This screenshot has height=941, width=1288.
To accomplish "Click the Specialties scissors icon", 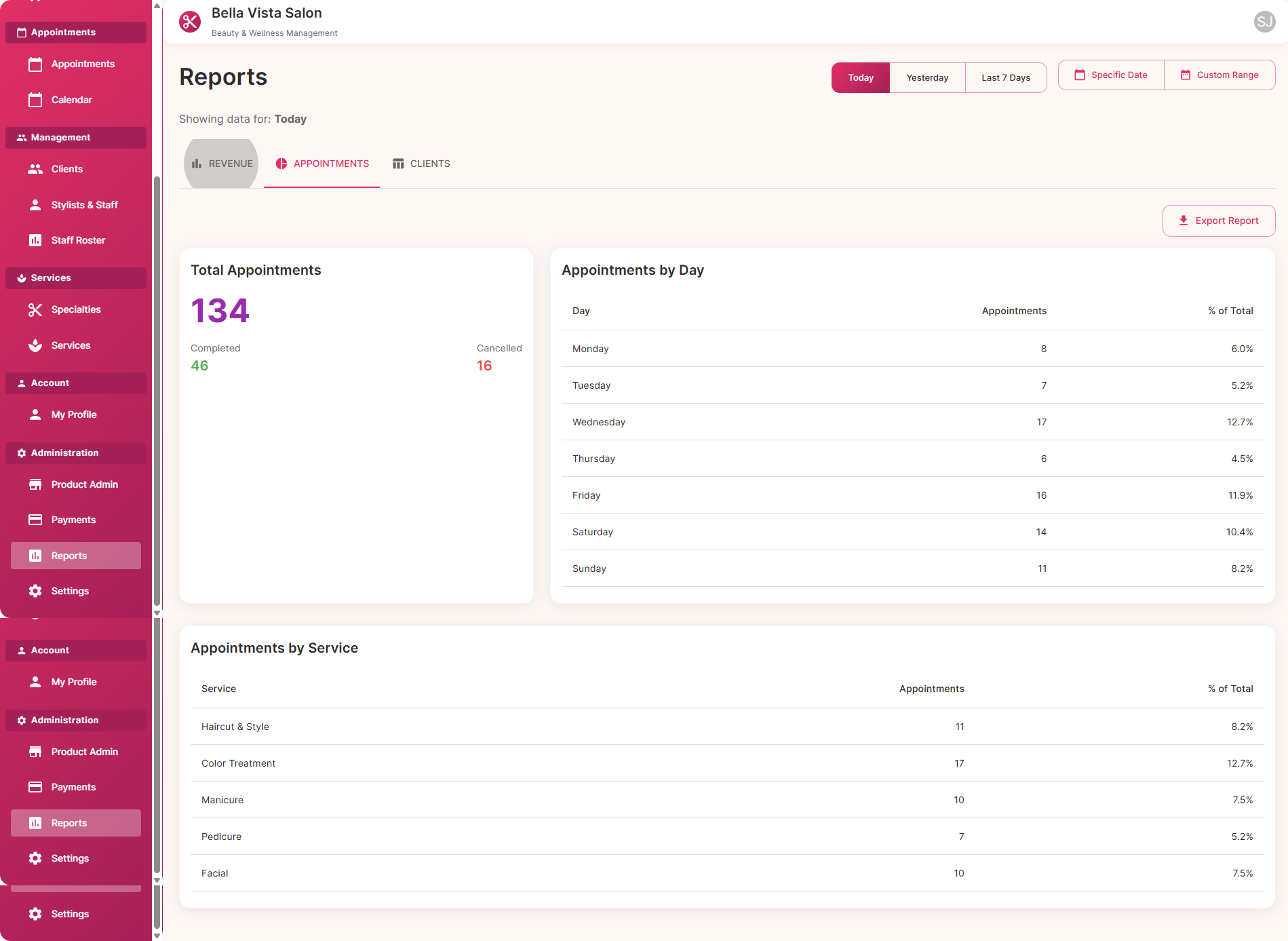I will coord(35,309).
